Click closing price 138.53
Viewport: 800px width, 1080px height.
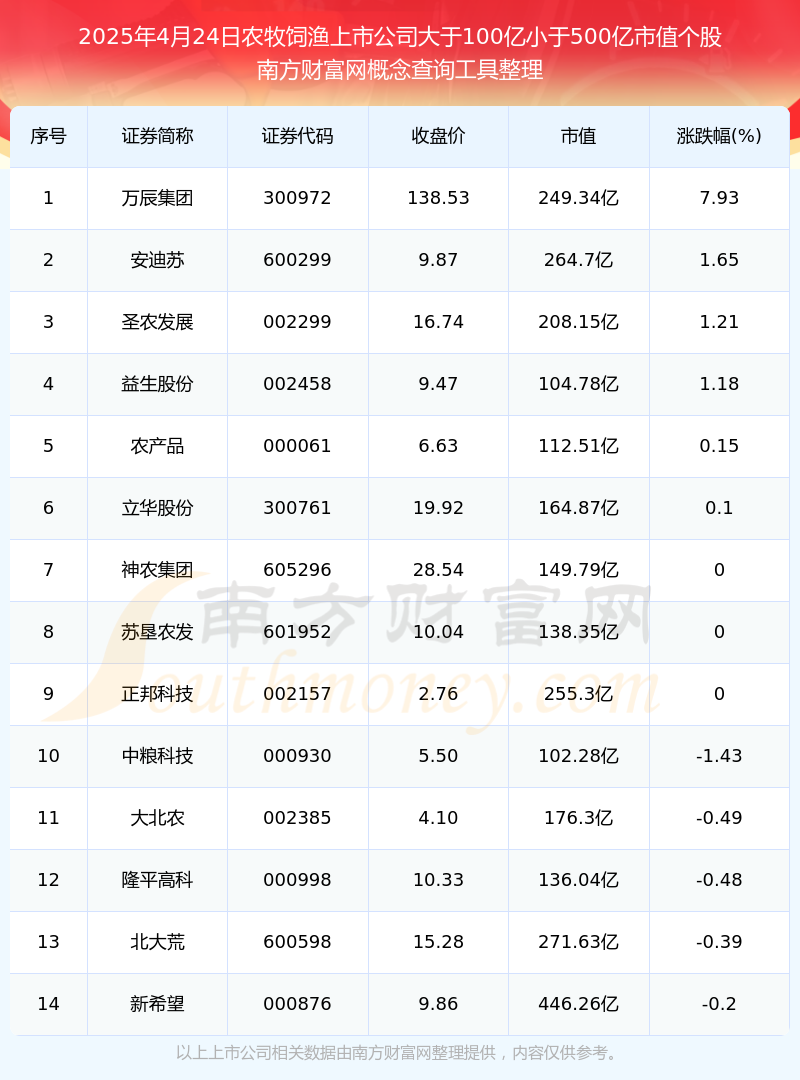pyautogui.click(x=438, y=198)
